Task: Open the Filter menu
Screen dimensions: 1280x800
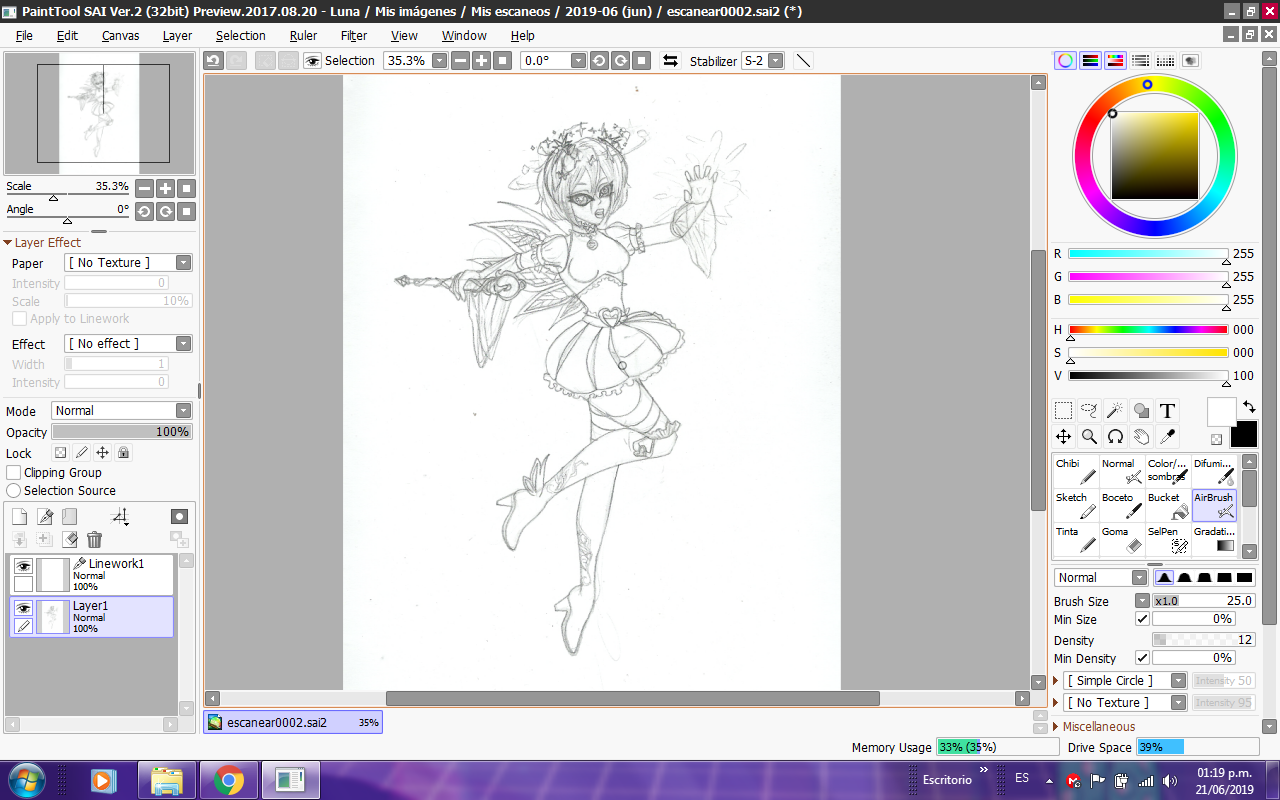Action: coord(354,36)
